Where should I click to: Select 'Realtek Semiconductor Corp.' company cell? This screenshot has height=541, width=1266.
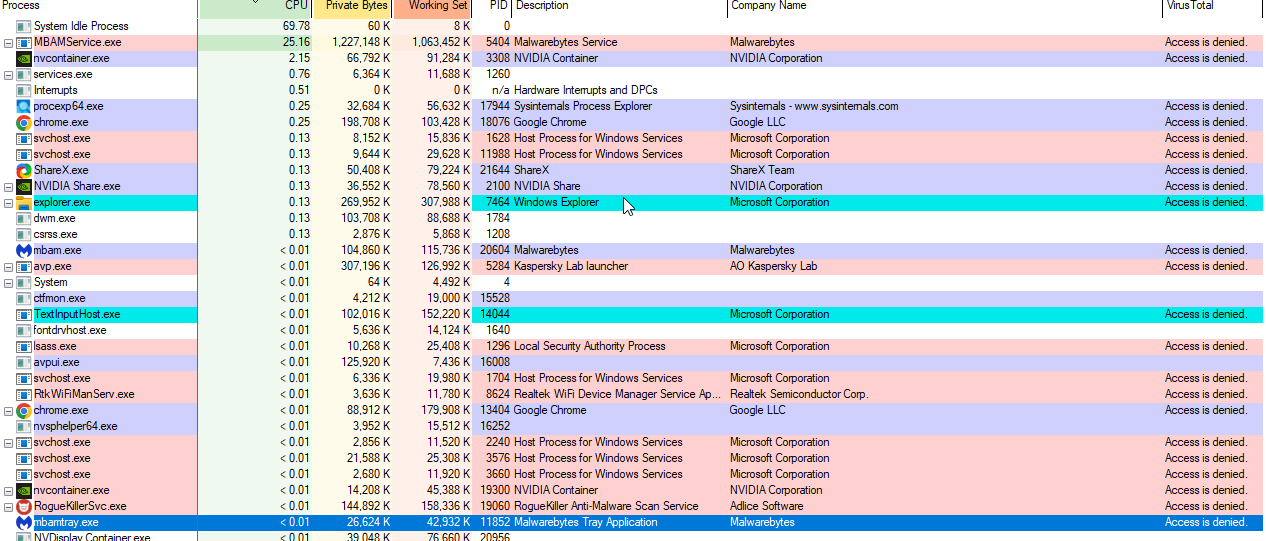[799, 394]
